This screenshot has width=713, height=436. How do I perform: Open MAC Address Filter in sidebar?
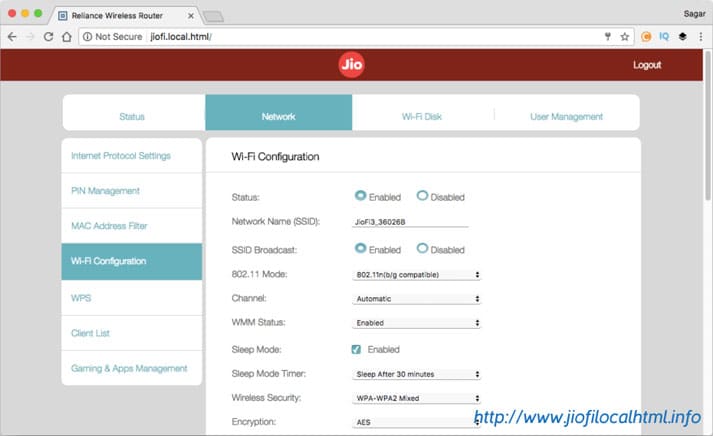pyautogui.click(x=131, y=226)
